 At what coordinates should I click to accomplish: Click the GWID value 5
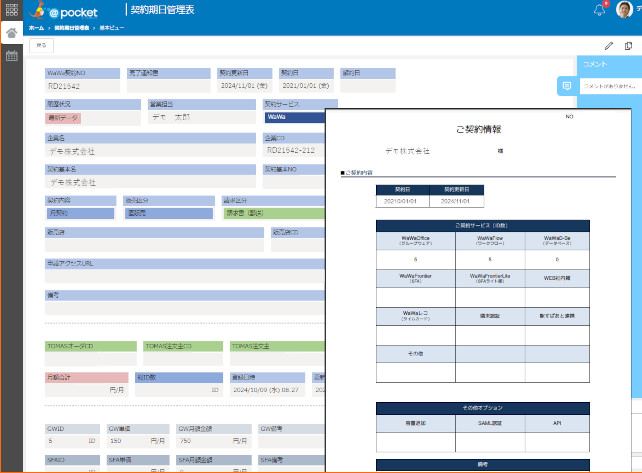pyautogui.click(x=50, y=441)
